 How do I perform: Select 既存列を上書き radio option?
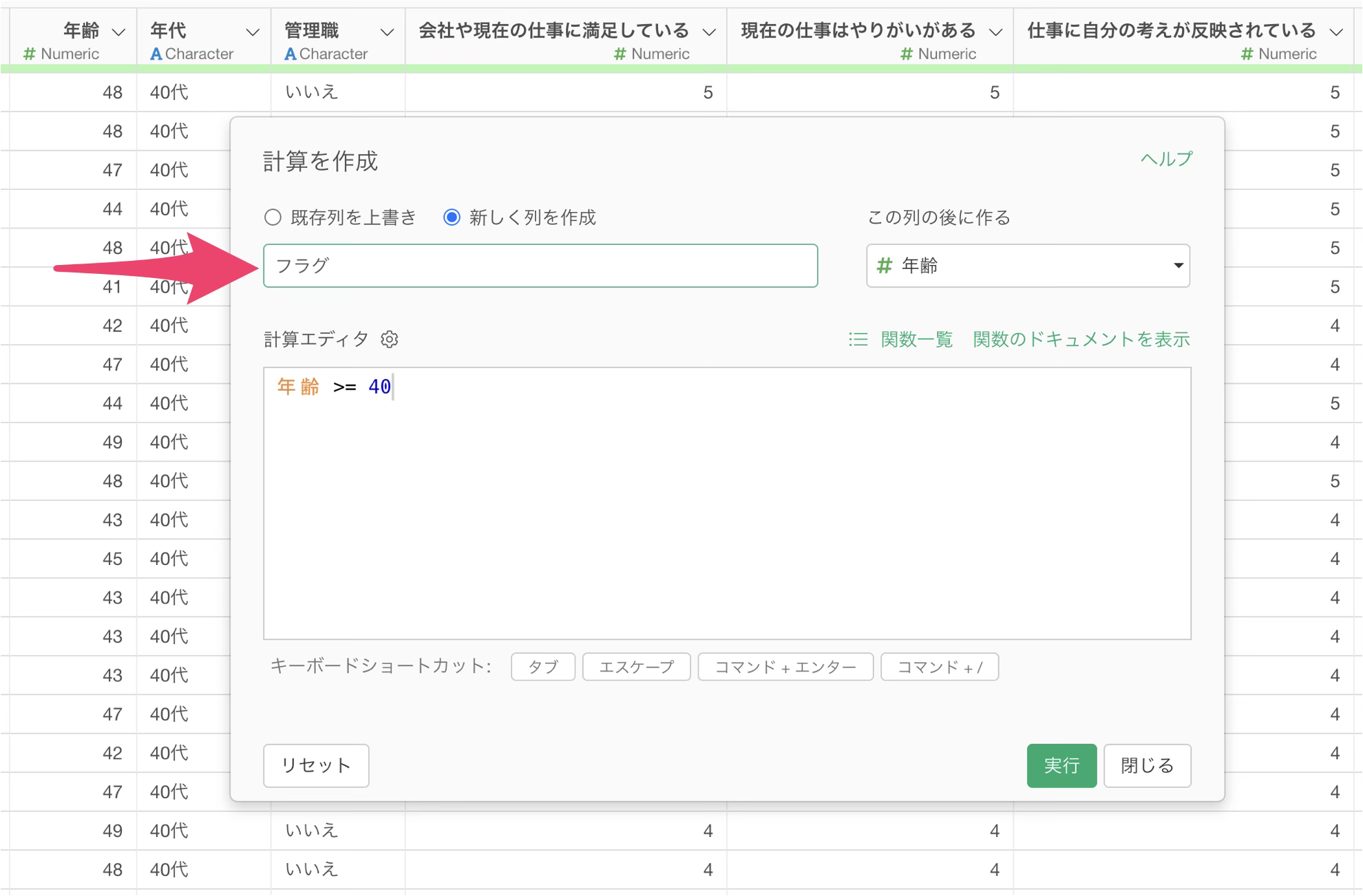point(273,217)
